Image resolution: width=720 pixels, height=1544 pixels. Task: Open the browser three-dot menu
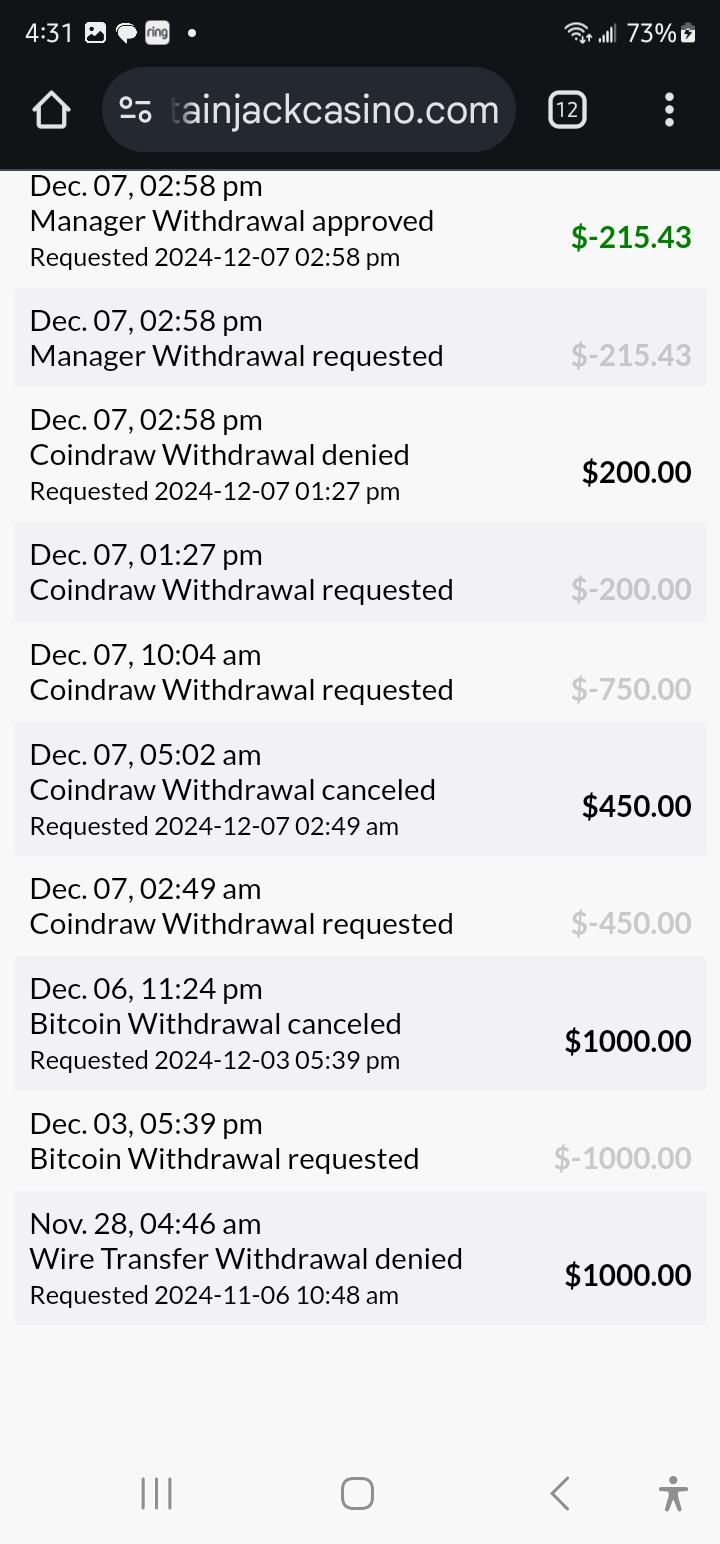click(x=669, y=110)
